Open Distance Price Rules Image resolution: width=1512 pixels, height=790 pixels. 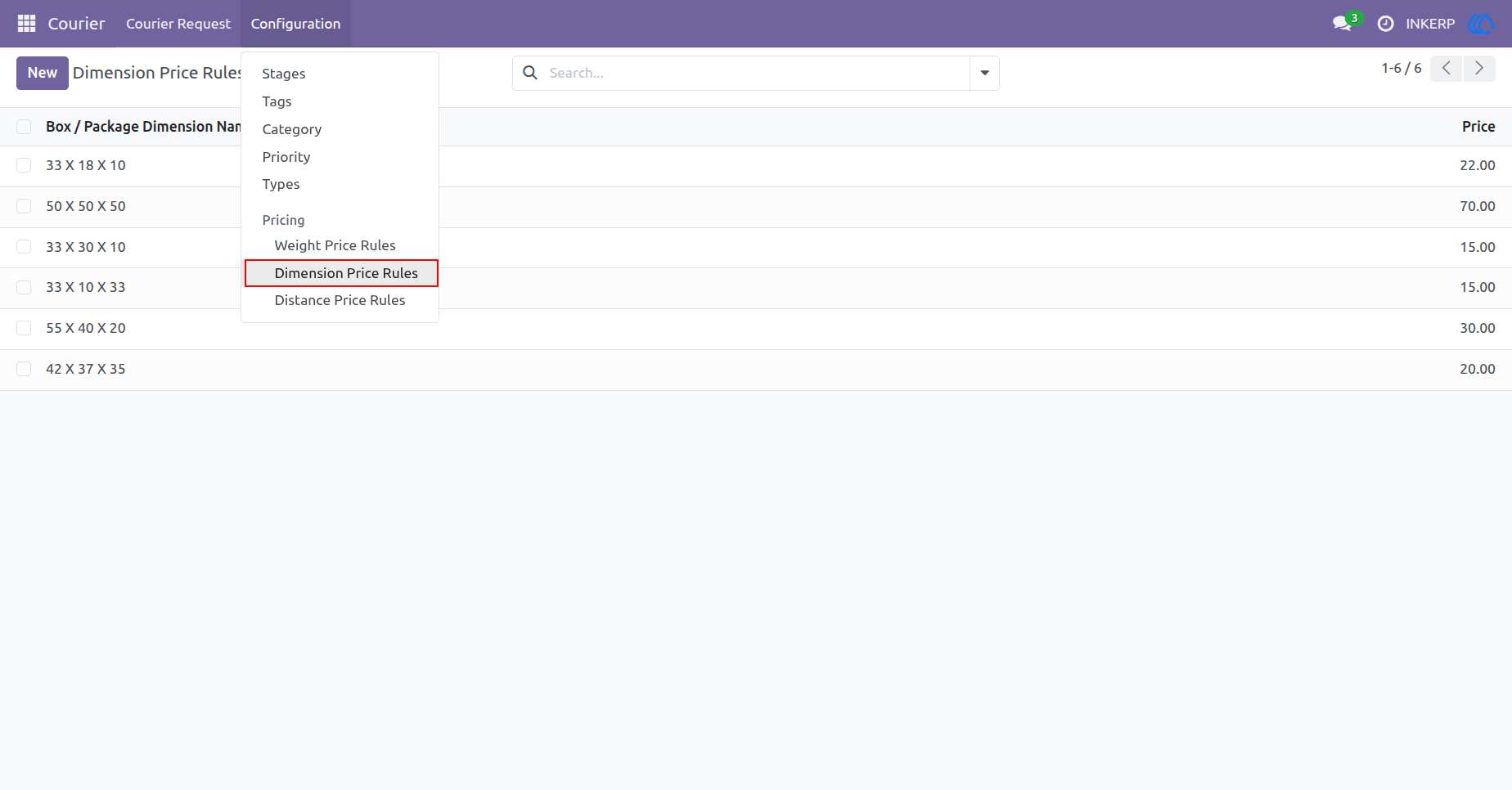340,300
